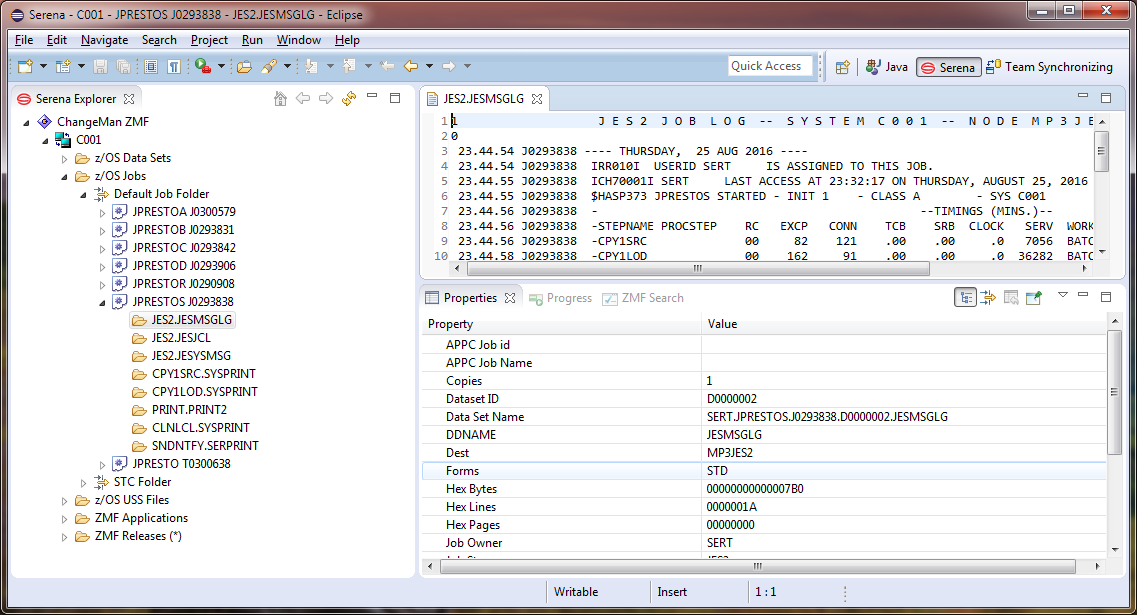1137x615 pixels.
Task: Expand the z/OS Data Sets folder
Action: pyautogui.click(x=65, y=158)
